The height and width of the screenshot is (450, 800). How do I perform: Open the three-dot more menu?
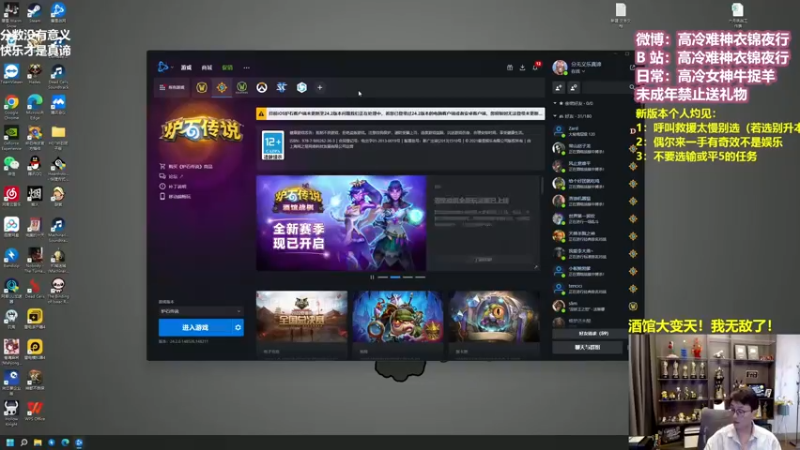click(246, 67)
